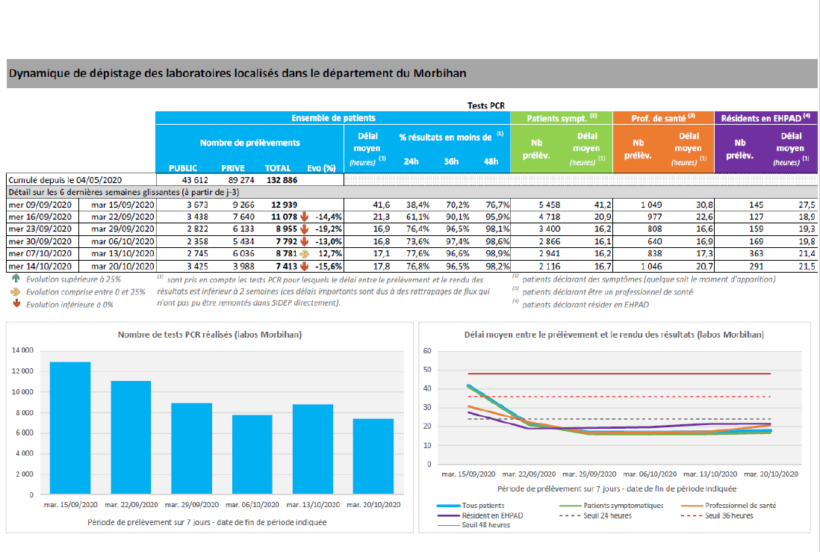Click the '24h' column header
Image resolution: width=820 pixels, height=552 pixels.
click(411, 162)
